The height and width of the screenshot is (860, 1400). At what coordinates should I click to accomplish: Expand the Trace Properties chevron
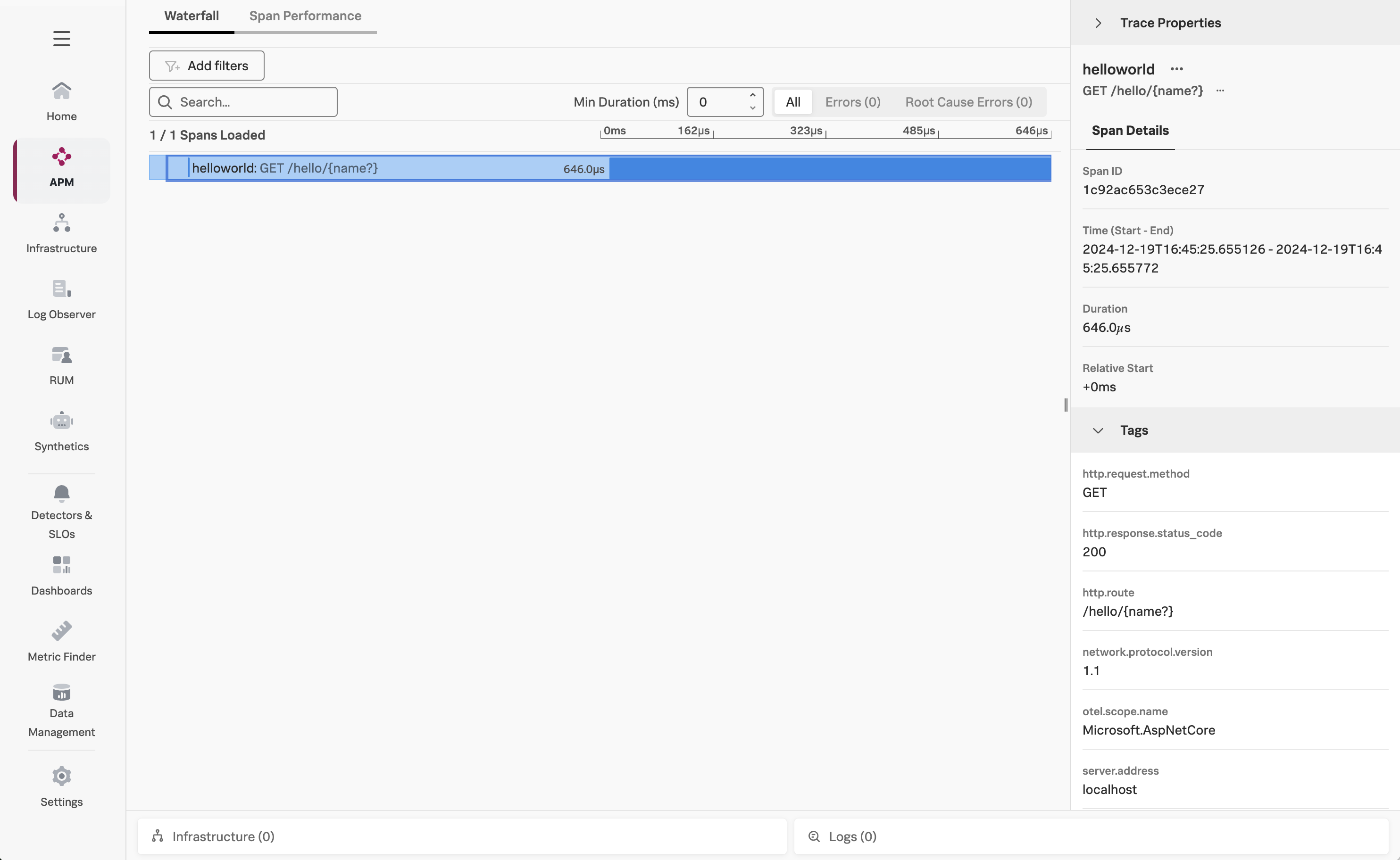click(1098, 23)
